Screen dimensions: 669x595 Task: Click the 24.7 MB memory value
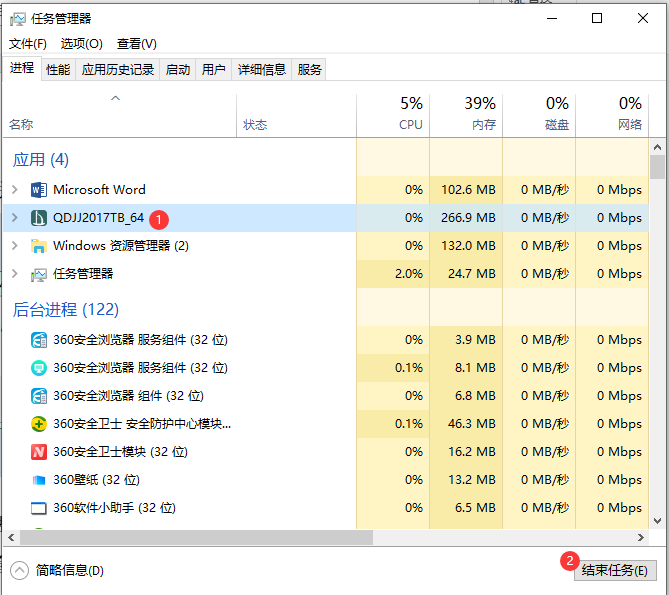click(x=472, y=273)
